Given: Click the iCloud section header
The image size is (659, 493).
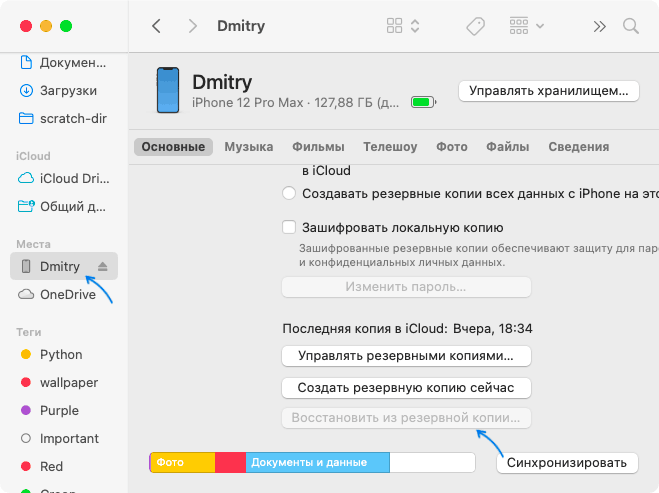Looking at the screenshot, I should (x=33, y=156).
